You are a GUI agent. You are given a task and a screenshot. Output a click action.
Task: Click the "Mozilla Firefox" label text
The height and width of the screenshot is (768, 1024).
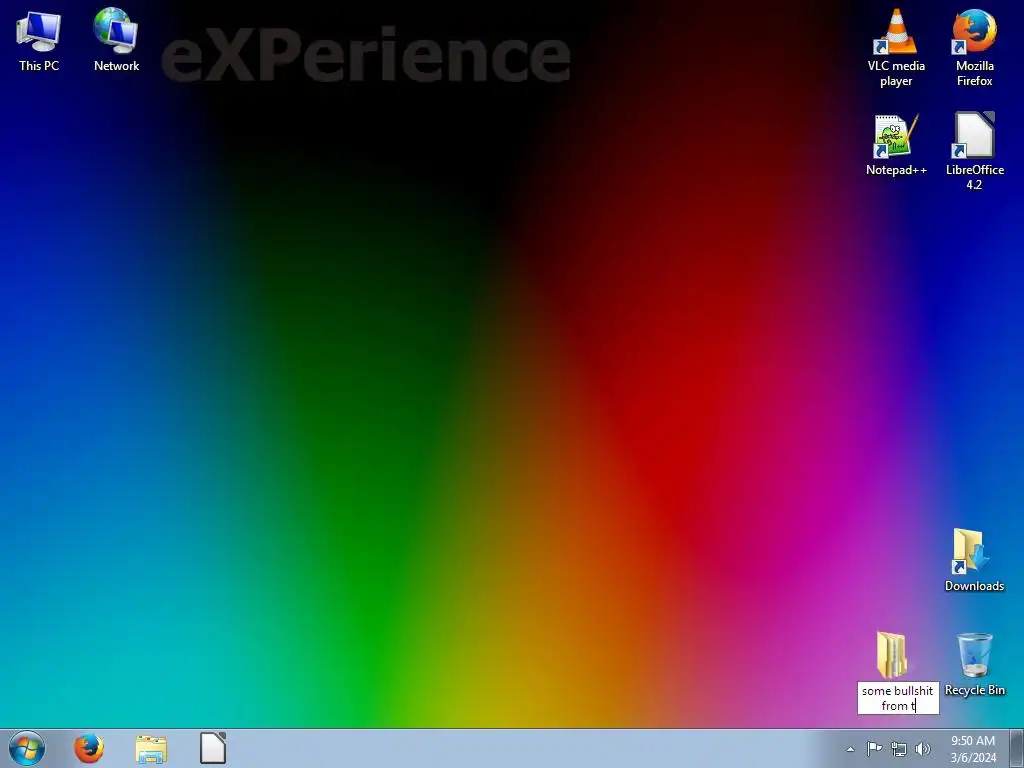click(x=974, y=73)
